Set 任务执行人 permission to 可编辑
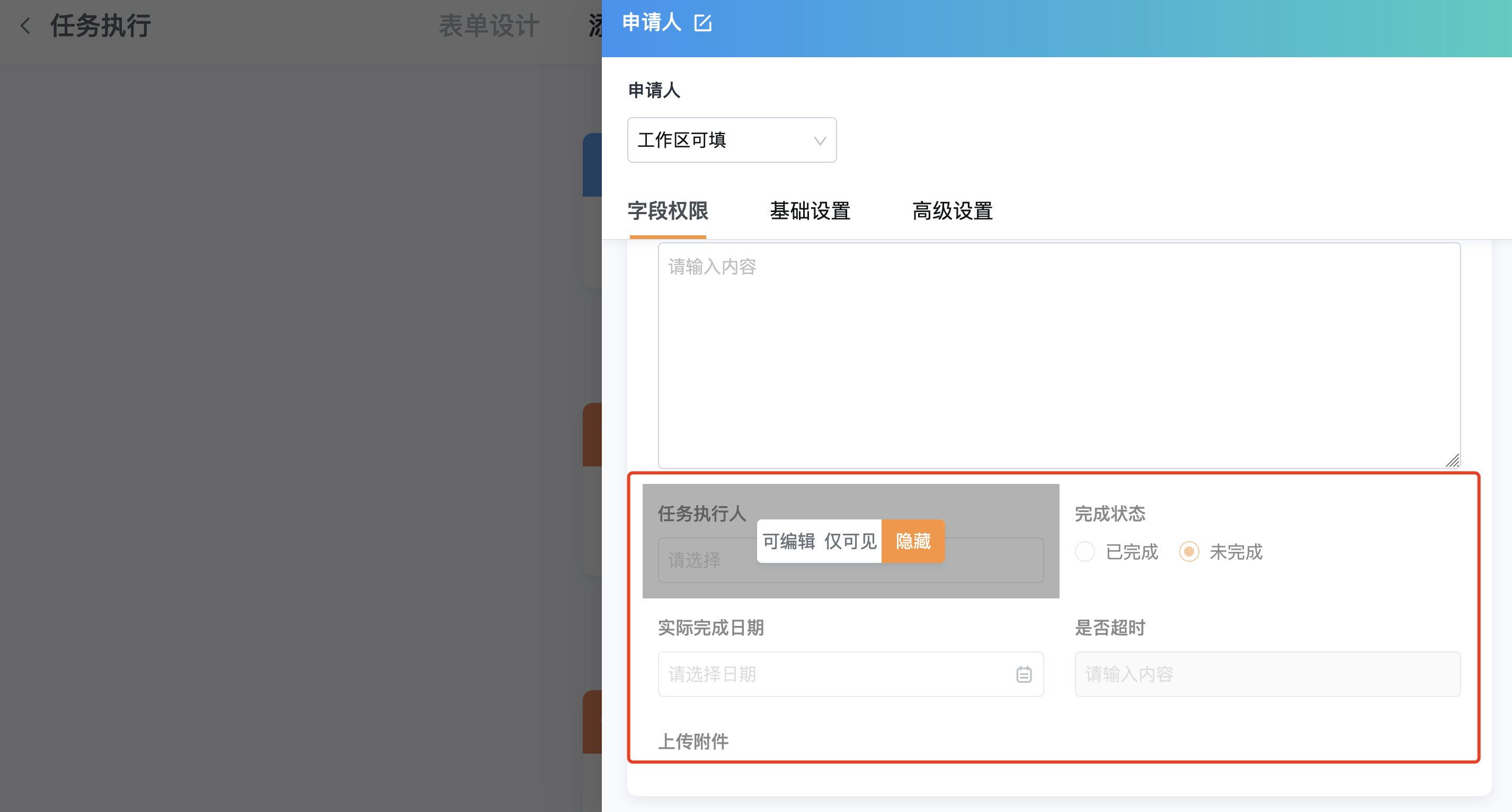Image resolution: width=1512 pixels, height=812 pixels. coord(788,541)
